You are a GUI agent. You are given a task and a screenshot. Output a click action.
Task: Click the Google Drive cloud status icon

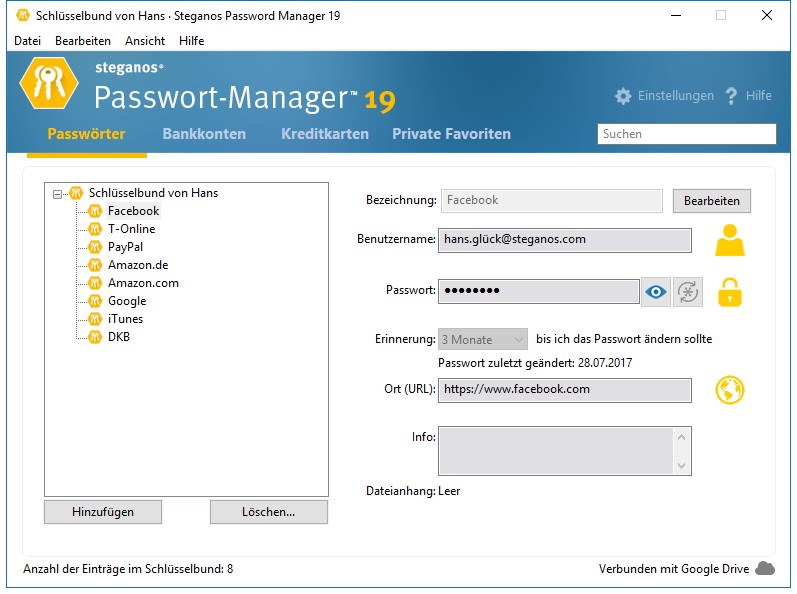[x=765, y=568]
